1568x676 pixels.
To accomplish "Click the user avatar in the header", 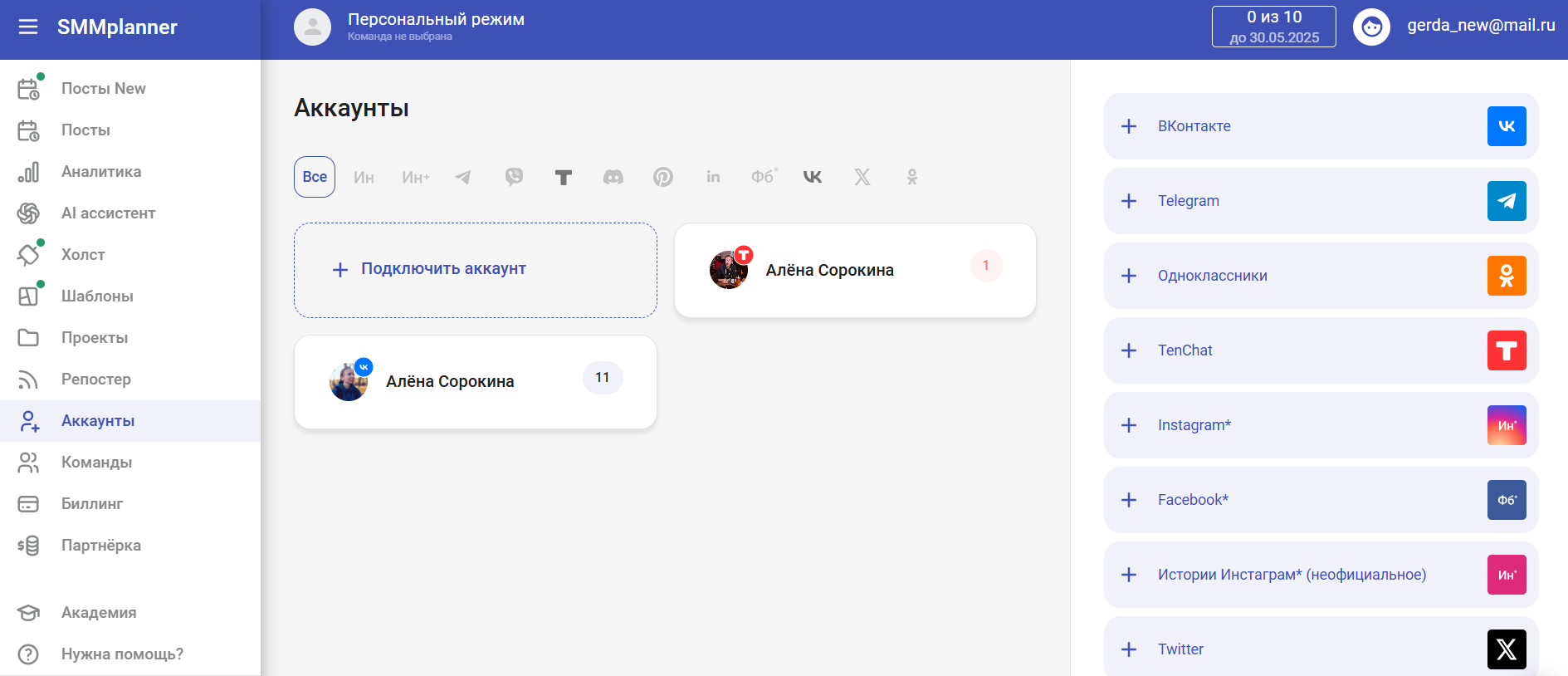I will coord(1371,27).
